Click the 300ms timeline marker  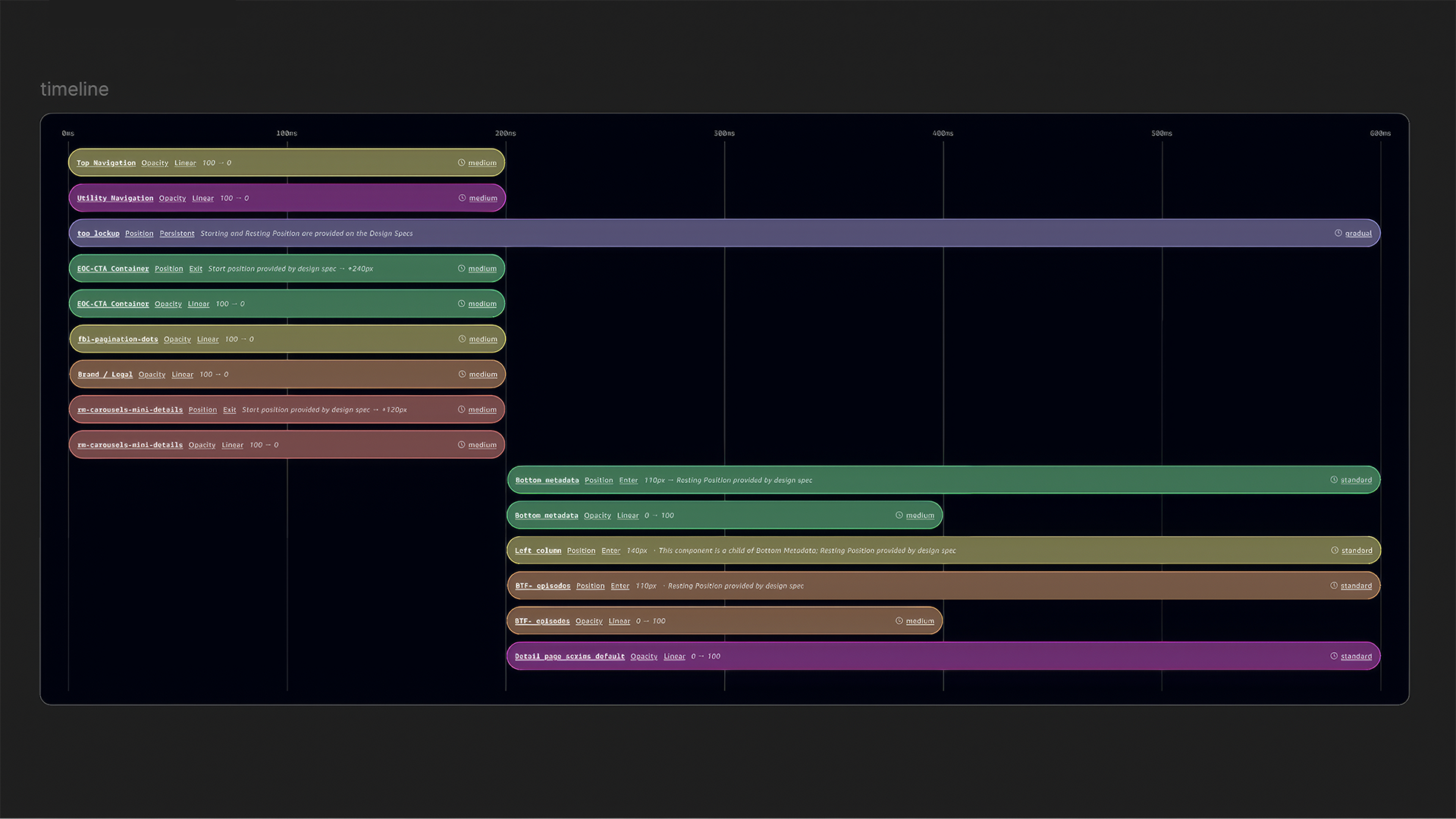[x=724, y=133]
